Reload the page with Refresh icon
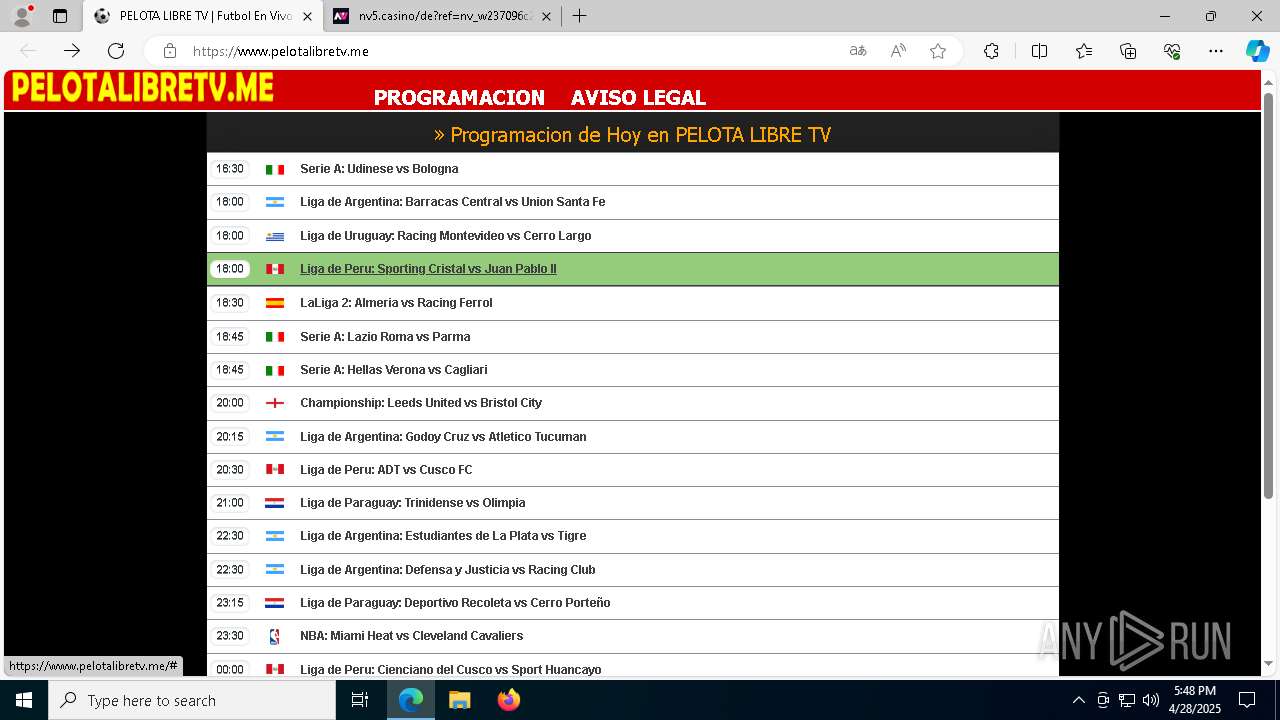The height and width of the screenshot is (720, 1280). point(116,51)
